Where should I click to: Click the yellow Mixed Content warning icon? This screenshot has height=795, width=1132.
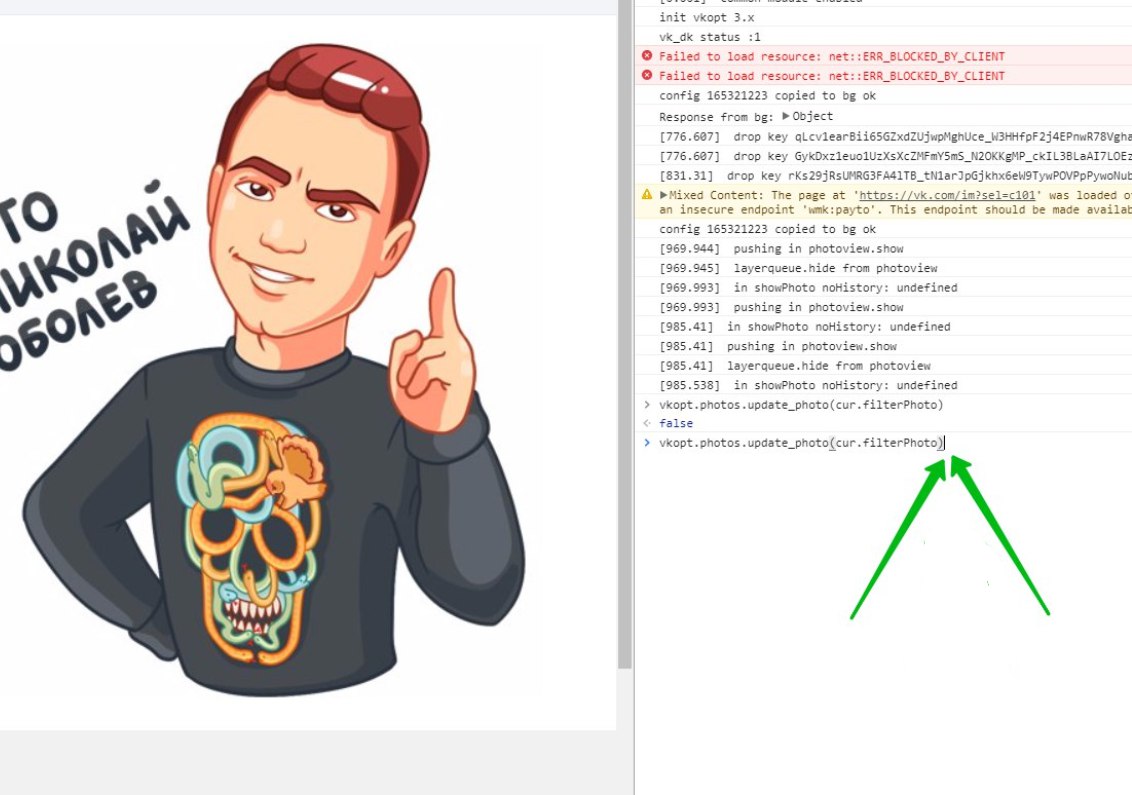[647, 195]
